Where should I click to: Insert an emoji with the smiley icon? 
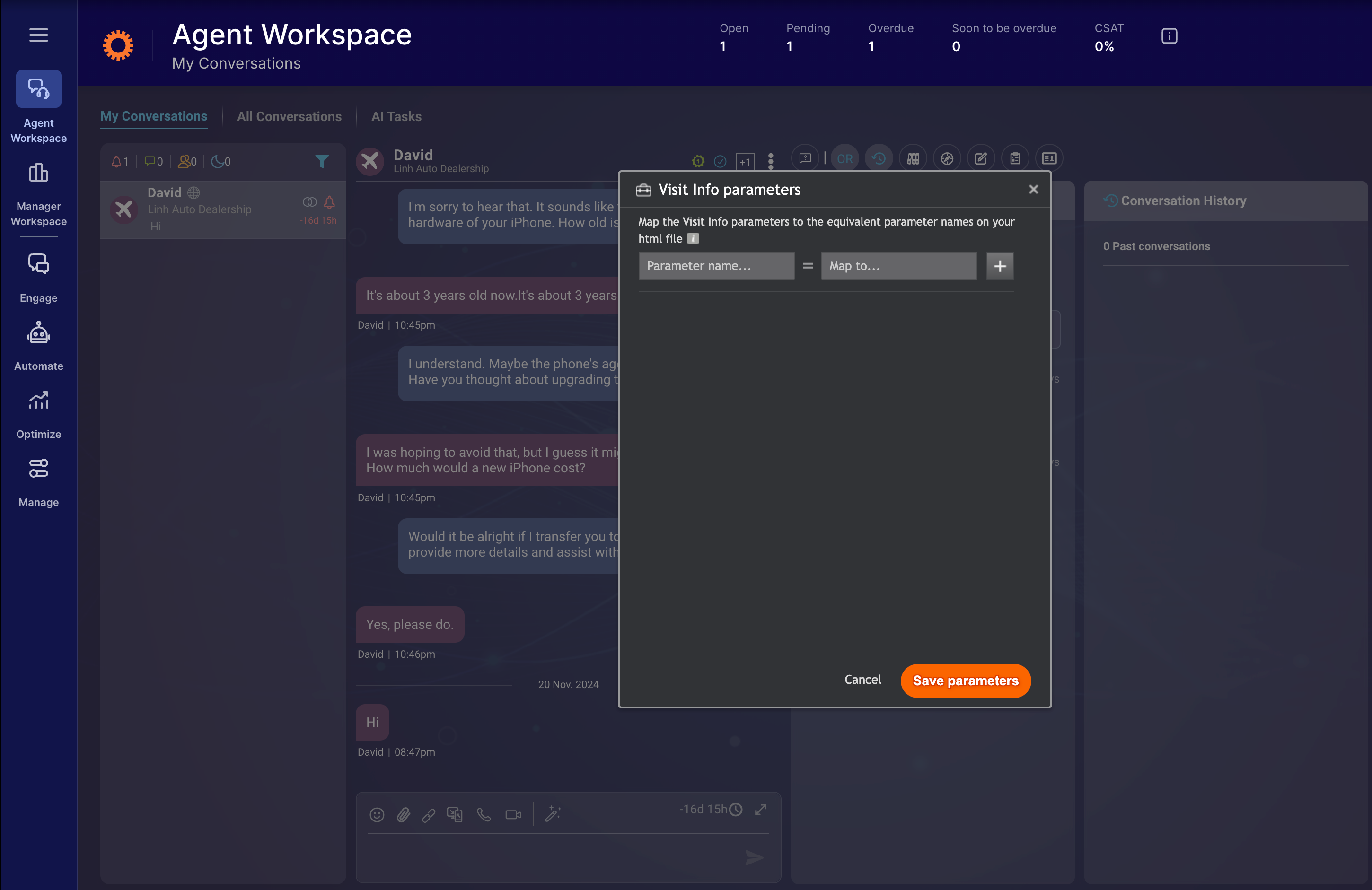(x=377, y=814)
